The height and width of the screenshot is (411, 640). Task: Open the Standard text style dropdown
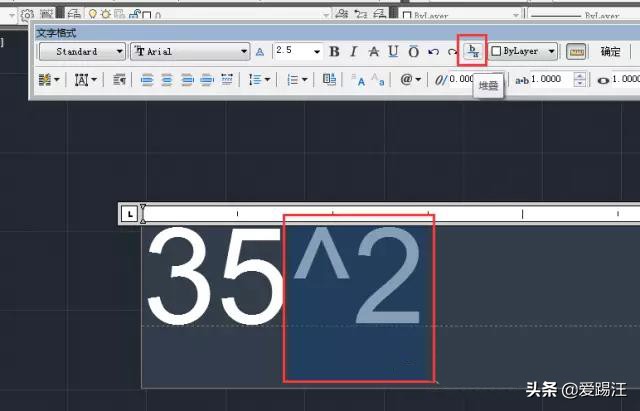pyautogui.click(x=82, y=52)
